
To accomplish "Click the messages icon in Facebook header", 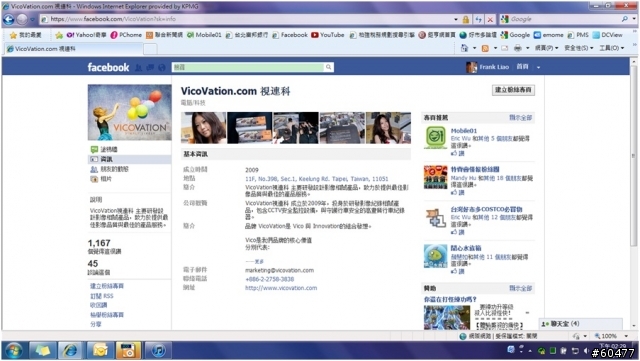I will [150, 68].
